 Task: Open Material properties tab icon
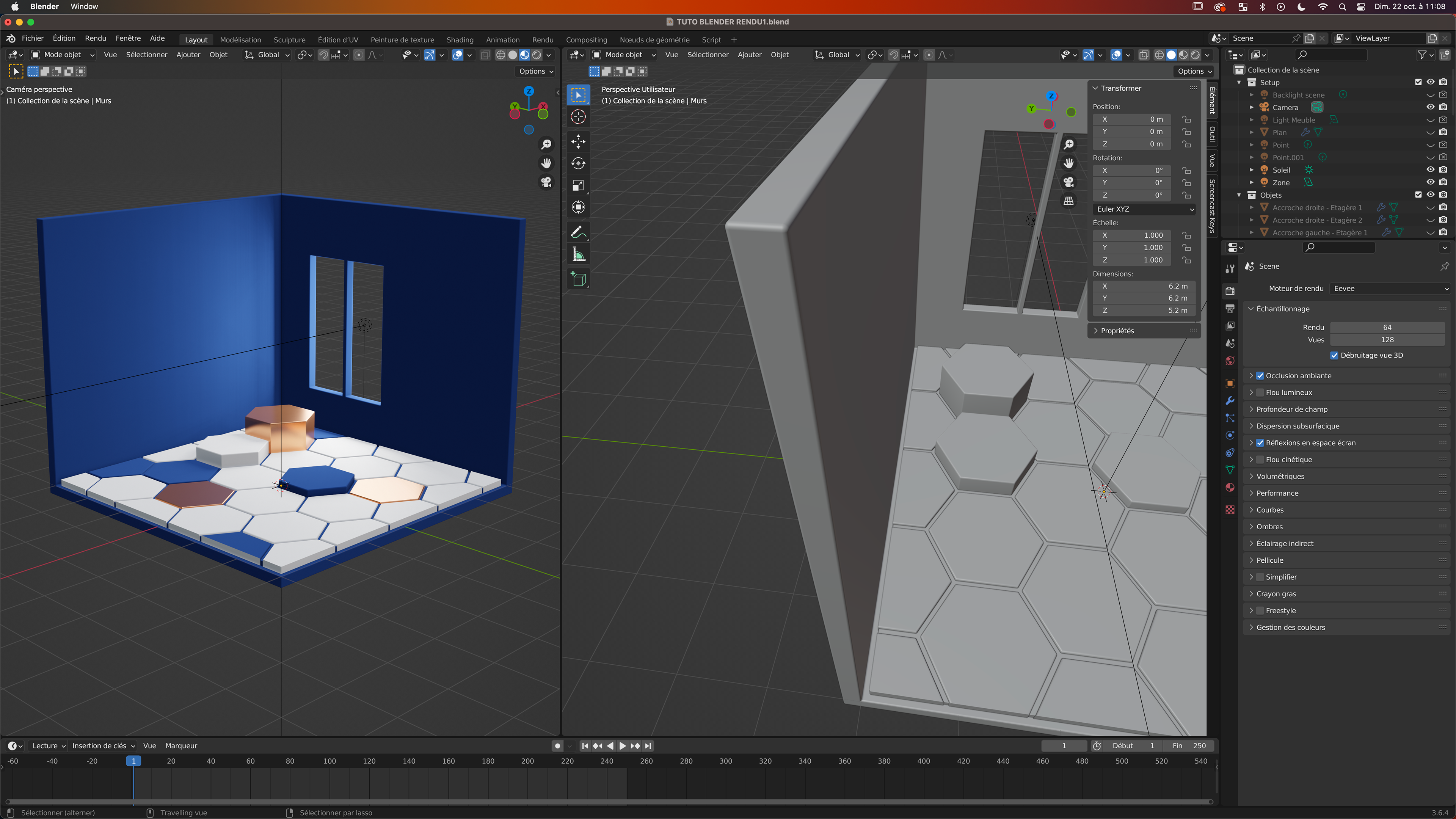(x=1230, y=488)
